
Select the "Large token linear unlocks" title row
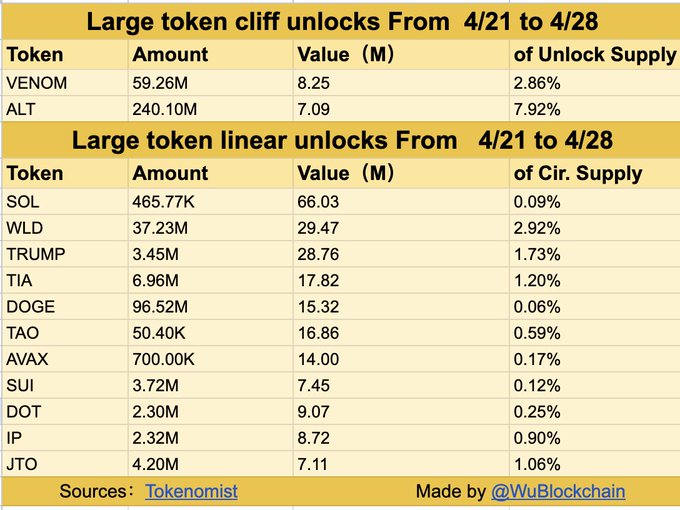pos(340,139)
